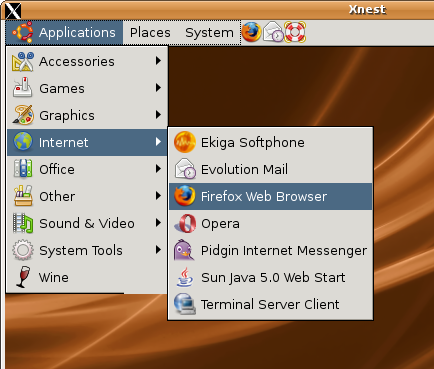Open Pidgin Internet Messenger
The width and height of the screenshot is (434, 369).
tap(270, 250)
